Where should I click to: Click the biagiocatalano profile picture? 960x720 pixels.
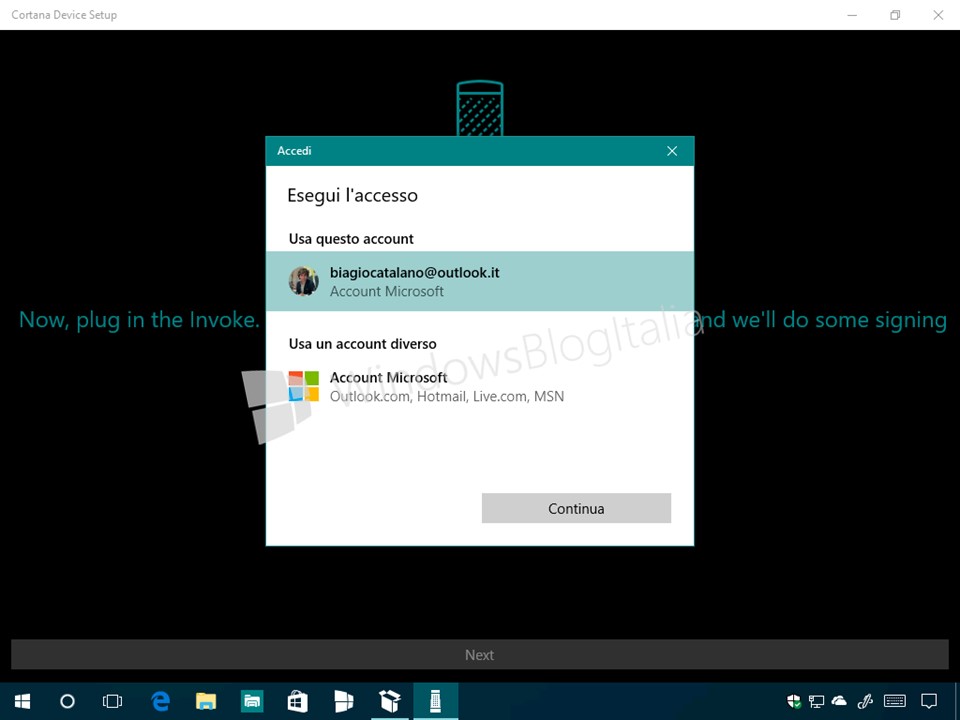coord(304,281)
